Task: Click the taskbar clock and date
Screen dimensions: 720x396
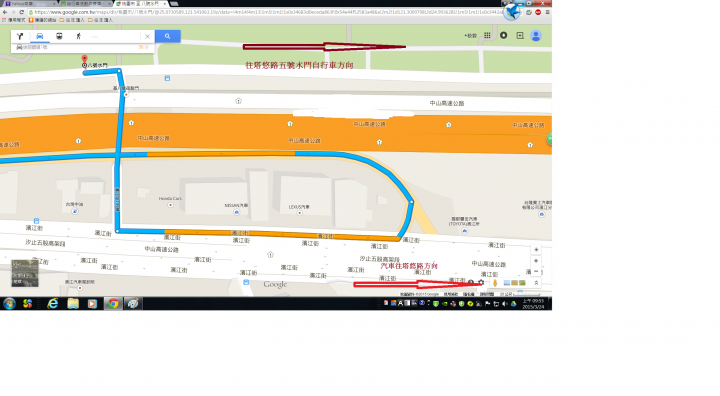Action: [533, 304]
